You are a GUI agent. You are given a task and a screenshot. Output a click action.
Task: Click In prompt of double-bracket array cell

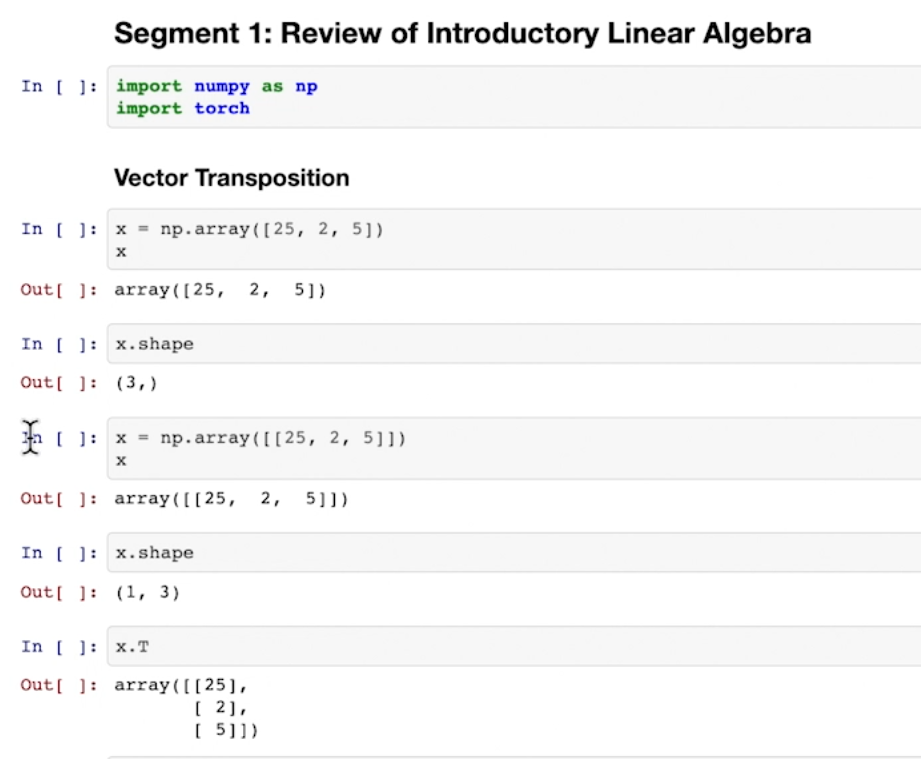coord(59,438)
